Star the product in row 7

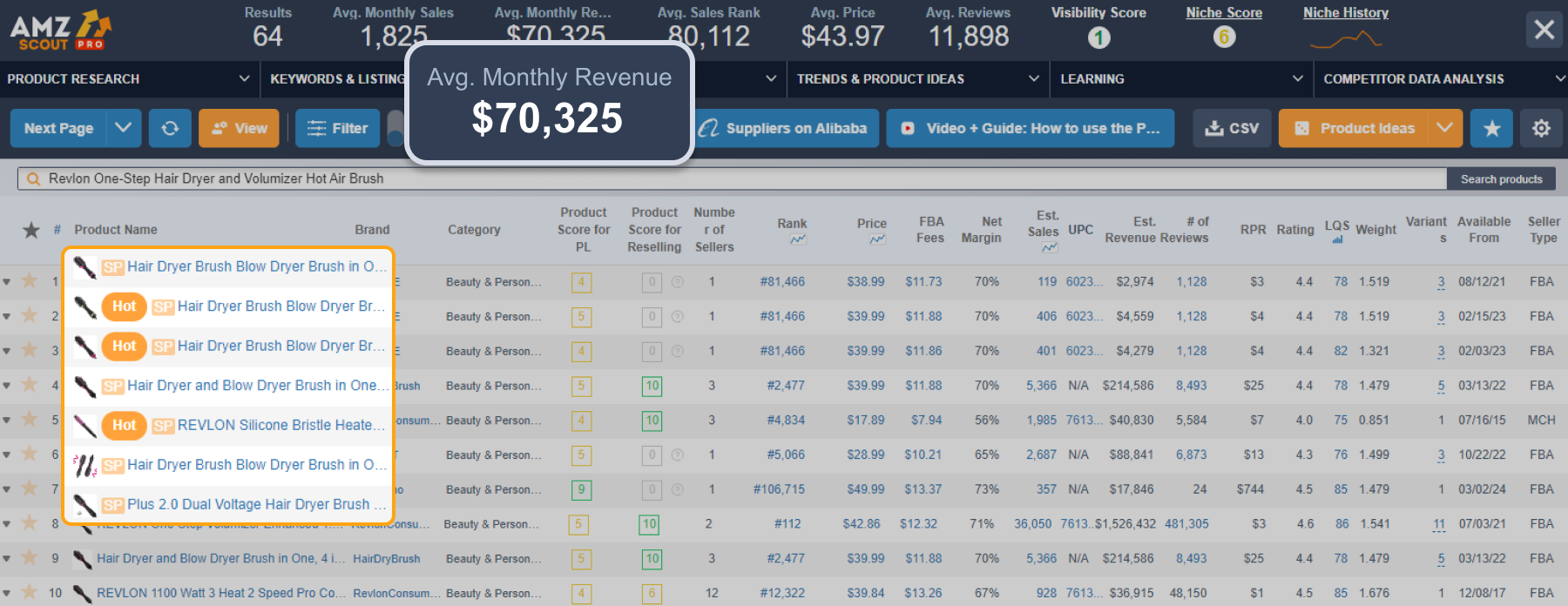pos(30,488)
